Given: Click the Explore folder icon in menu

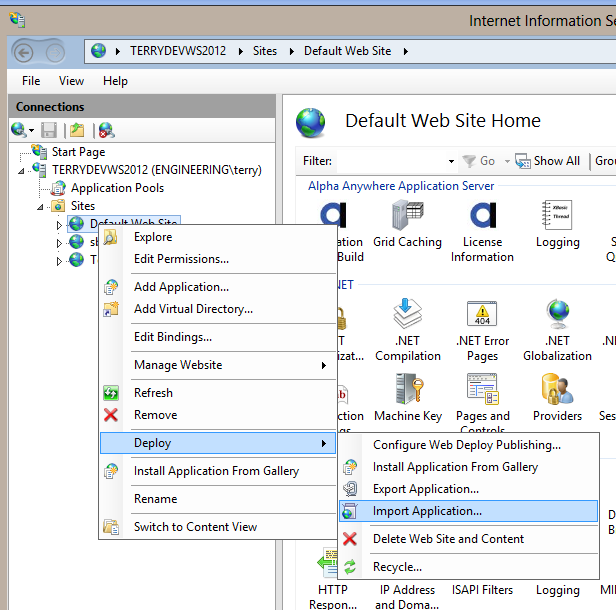Looking at the screenshot, I should tap(110, 237).
